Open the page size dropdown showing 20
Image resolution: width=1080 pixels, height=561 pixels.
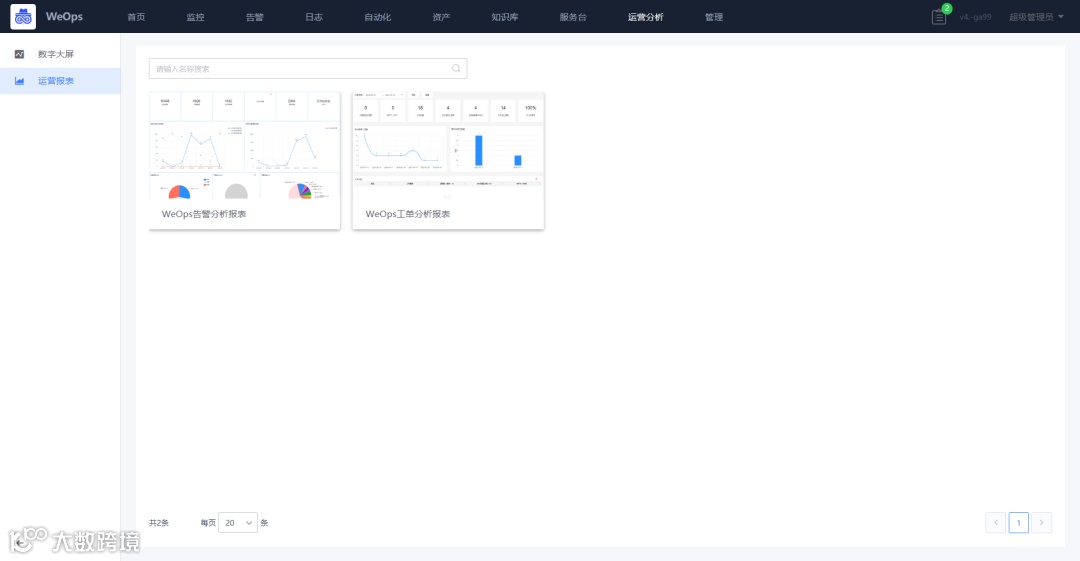(238, 522)
